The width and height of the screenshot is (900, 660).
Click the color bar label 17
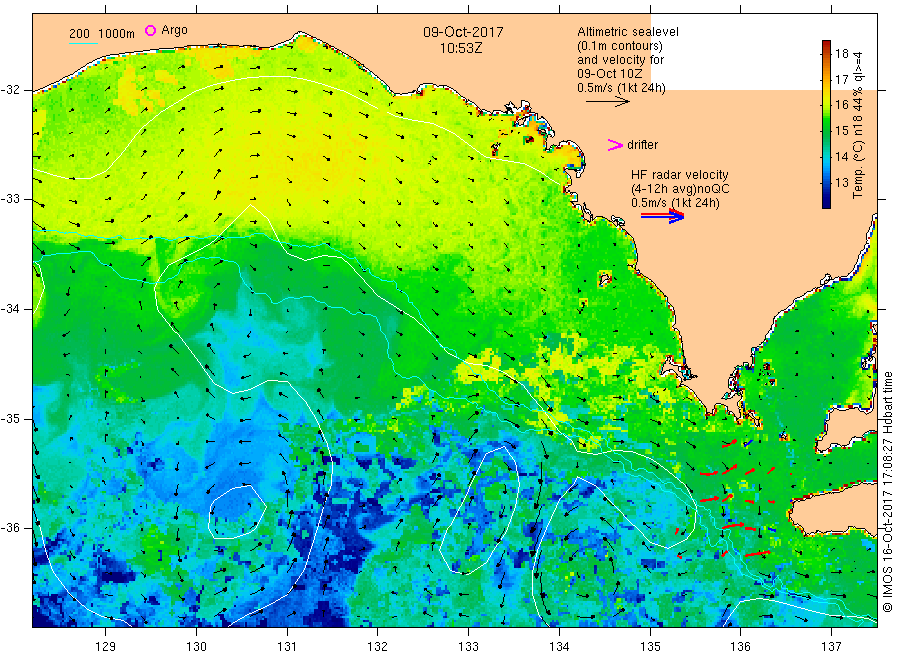[x=841, y=80]
